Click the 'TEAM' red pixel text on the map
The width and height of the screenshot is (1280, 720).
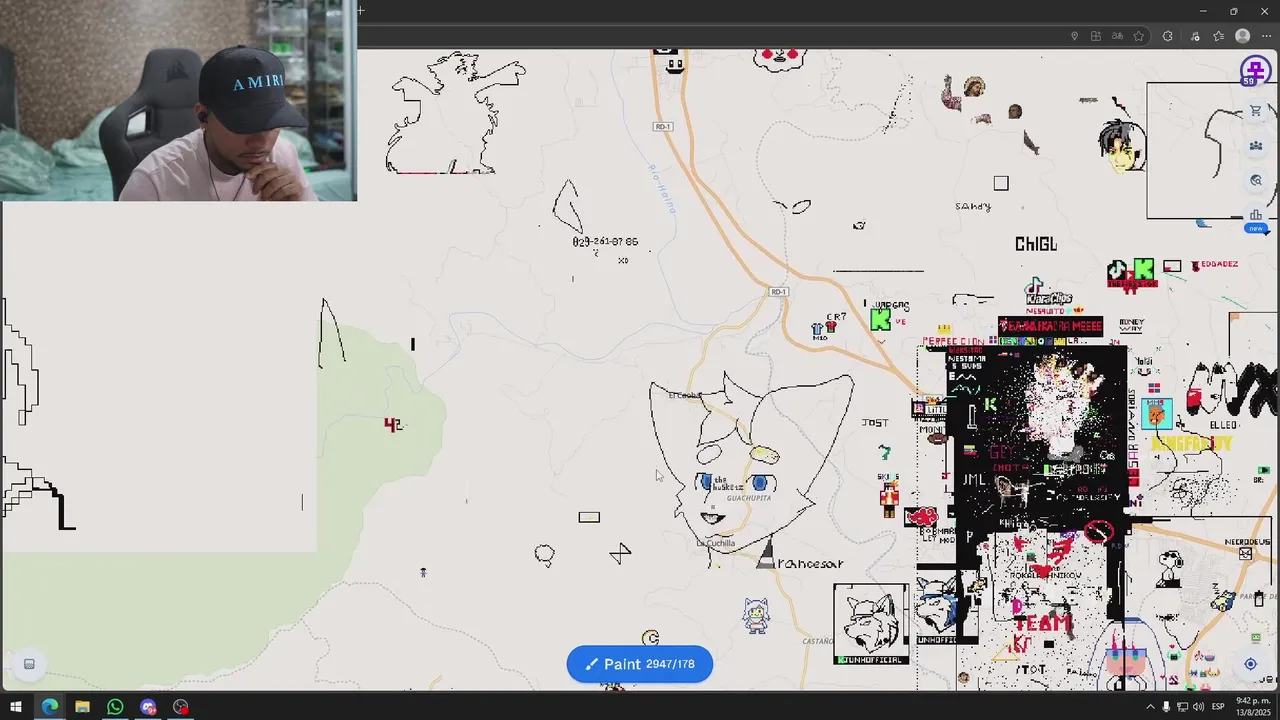click(x=1042, y=623)
